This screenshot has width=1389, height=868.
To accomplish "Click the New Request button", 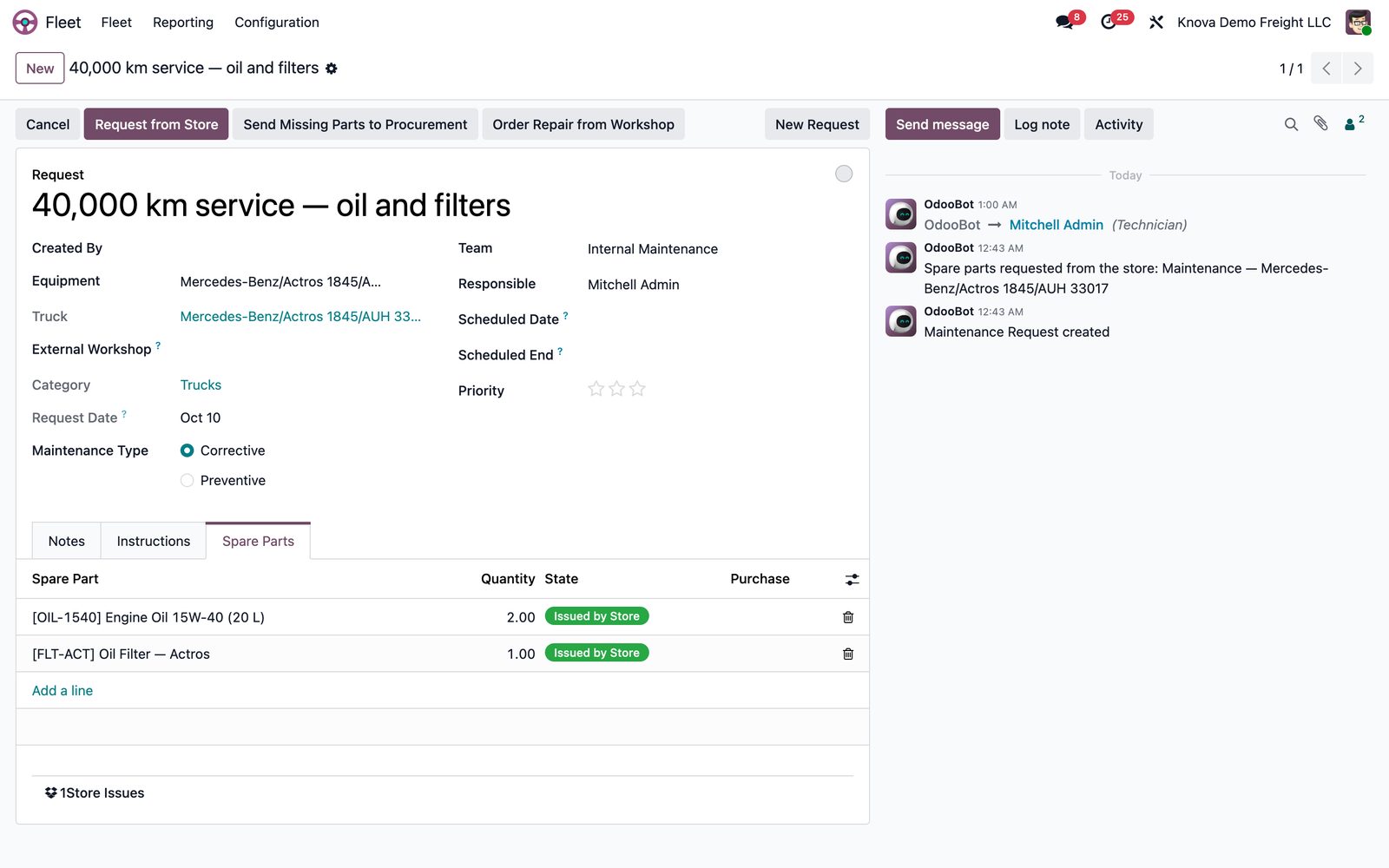I will tap(817, 124).
